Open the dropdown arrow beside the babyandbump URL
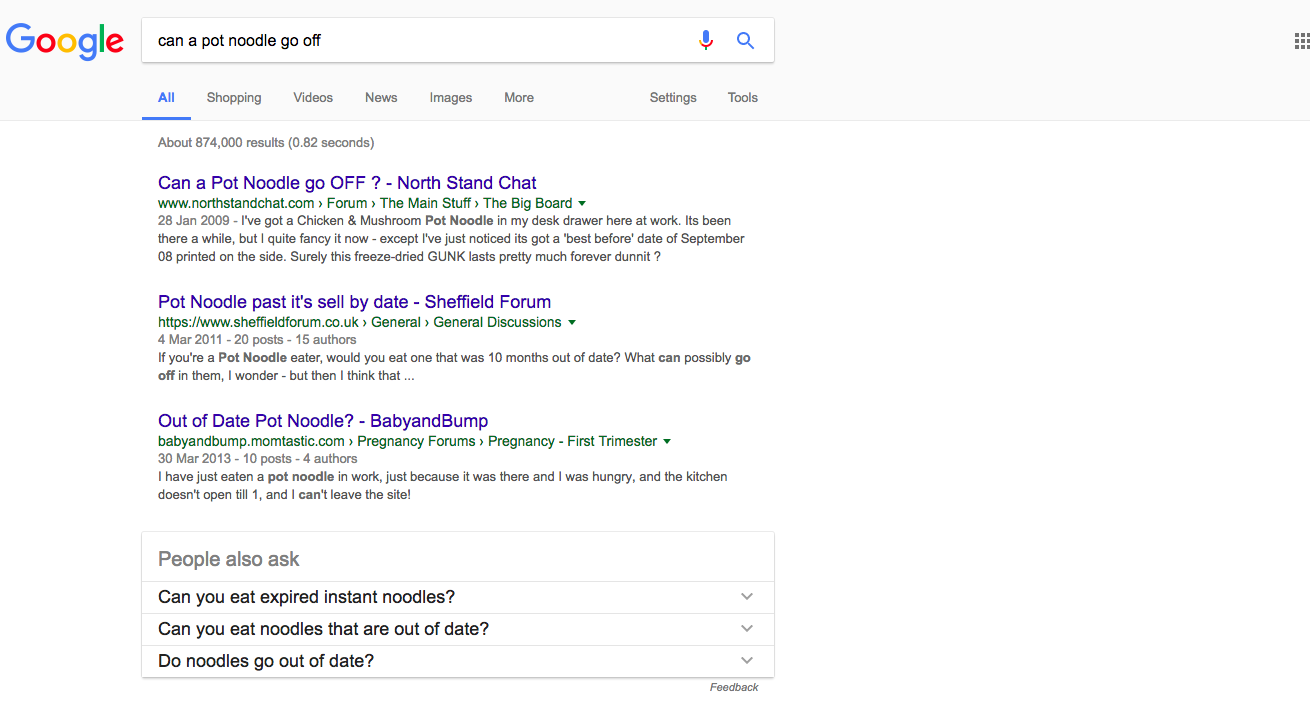Screen dimensions: 1310x708 pyautogui.click(x=667, y=442)
